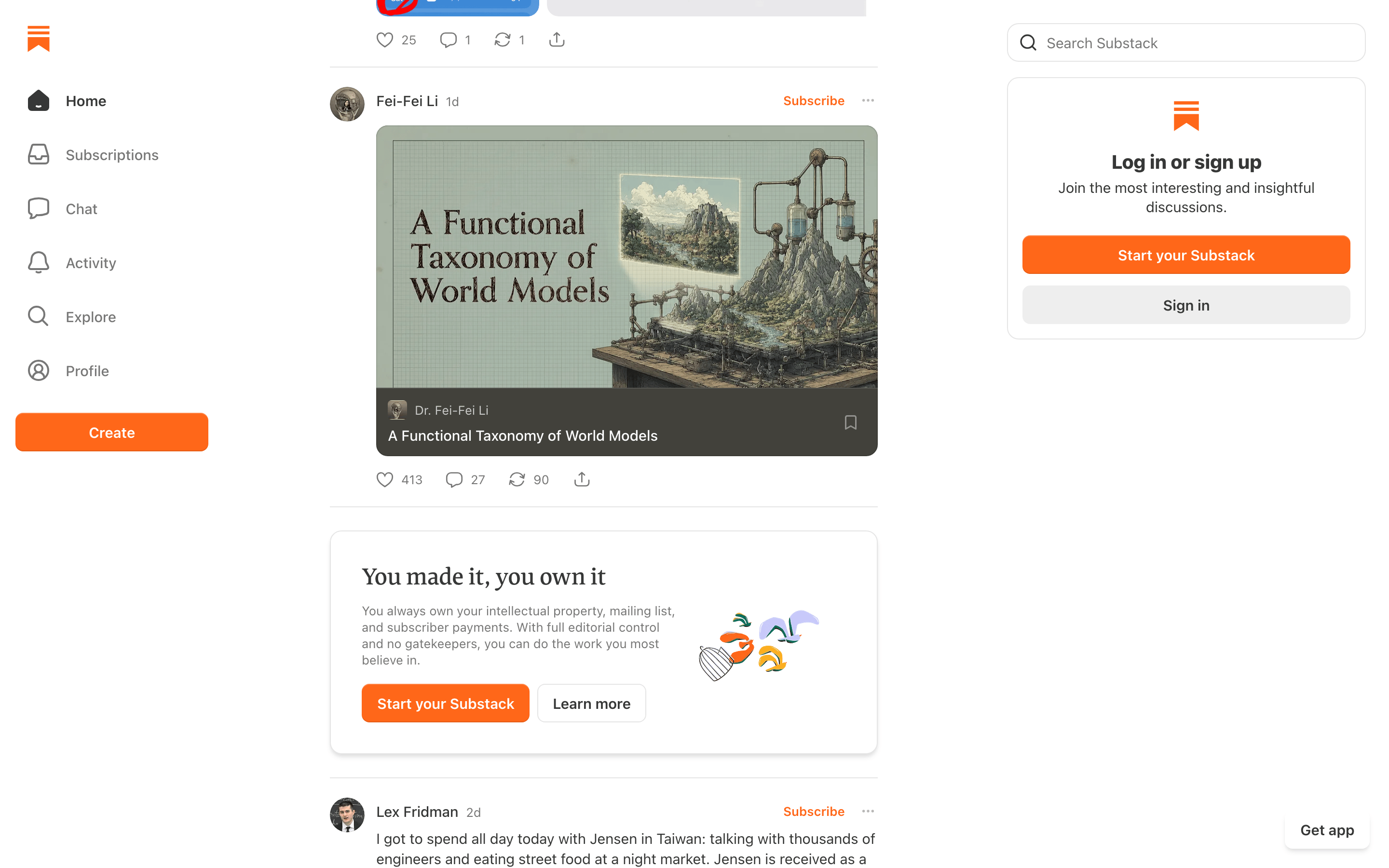The image size is (1389, 868).
Task: Go to Subscriptions in the sidebar
Action: click(93, 154)
